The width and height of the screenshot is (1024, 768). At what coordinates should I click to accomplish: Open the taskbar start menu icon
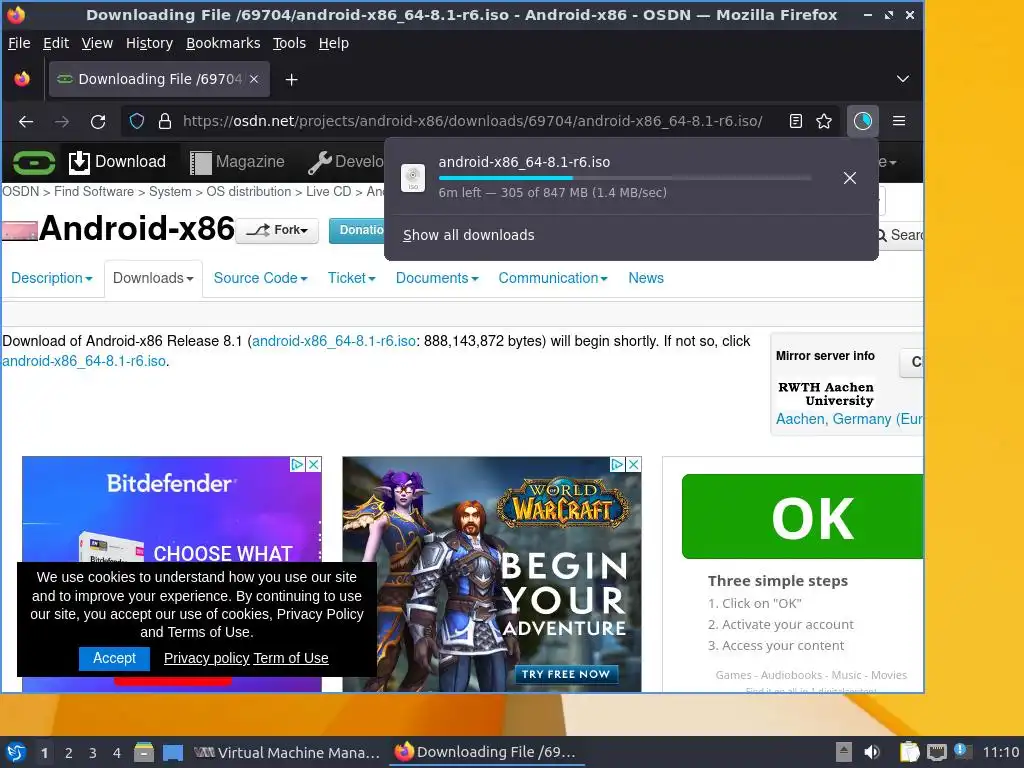tap(16, 752)
